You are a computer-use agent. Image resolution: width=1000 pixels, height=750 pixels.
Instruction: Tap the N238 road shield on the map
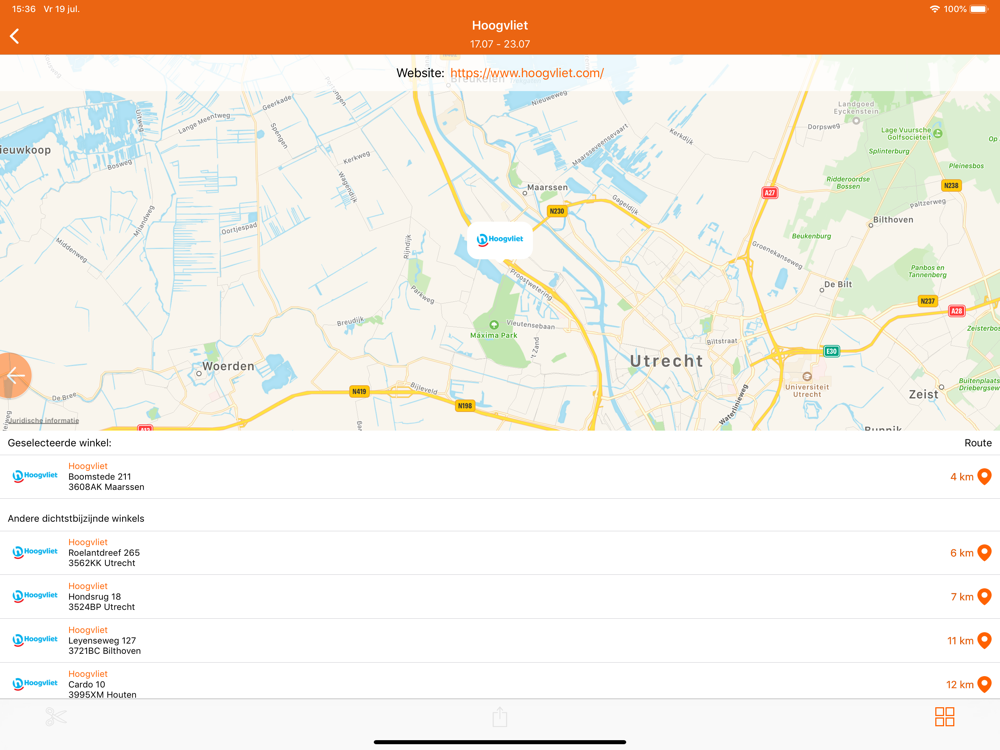(951, 186)
